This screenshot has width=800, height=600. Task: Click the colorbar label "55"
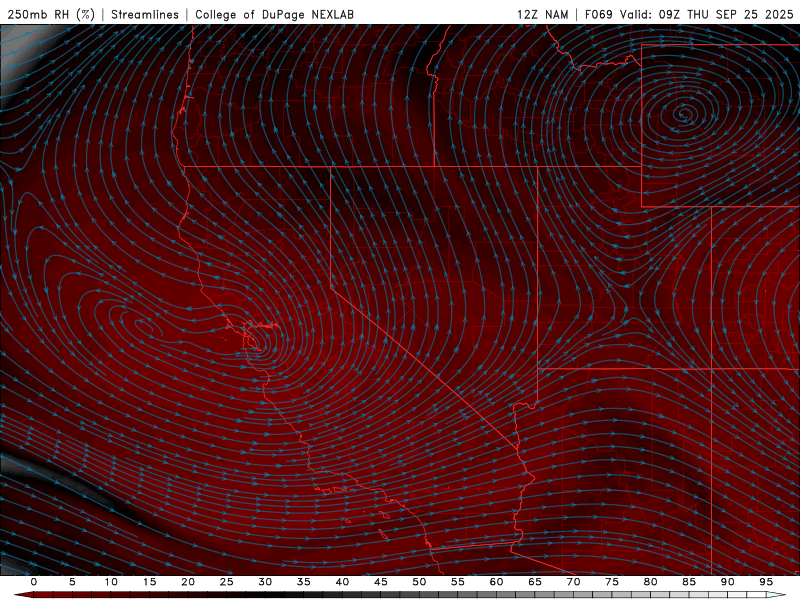(457, 582)
